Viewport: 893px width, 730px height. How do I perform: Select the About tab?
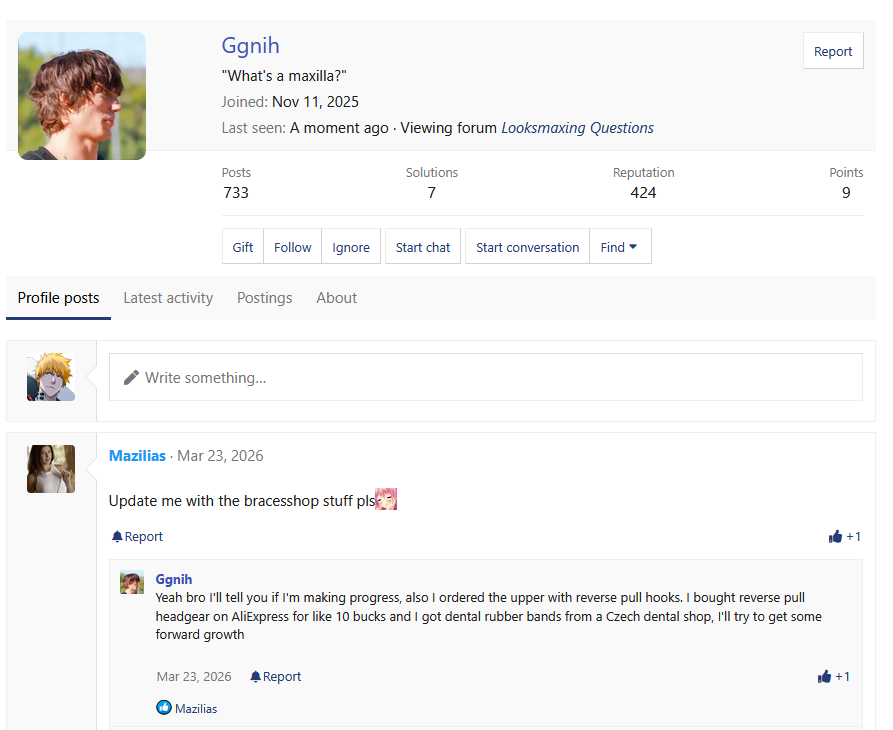(x=336, y=298)
